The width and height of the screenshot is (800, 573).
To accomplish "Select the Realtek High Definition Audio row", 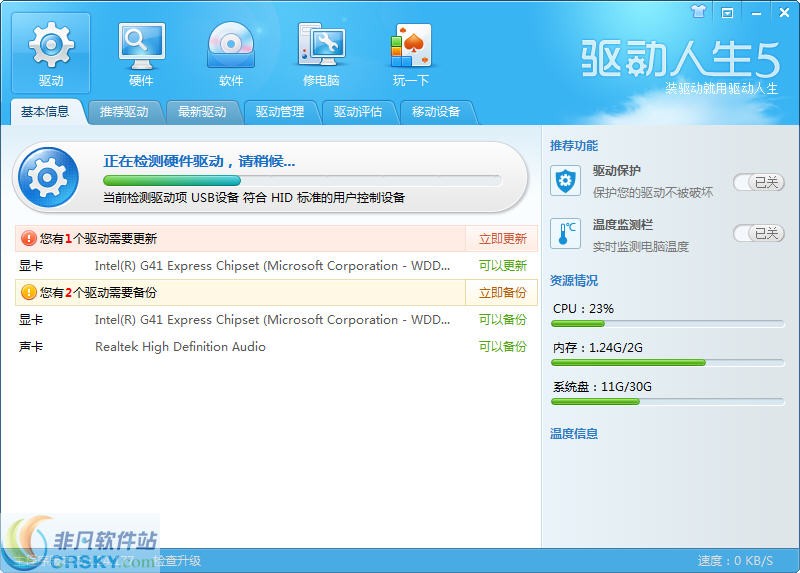I will coord(276,347).
